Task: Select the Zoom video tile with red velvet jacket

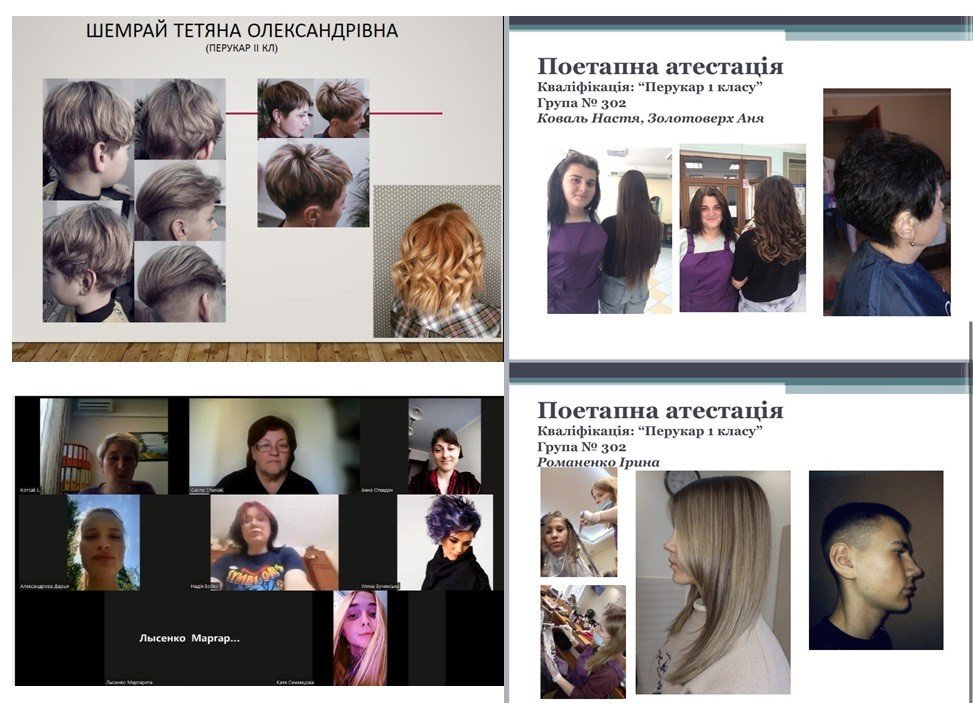Action: pyautogui.click(x=444, y=446)
